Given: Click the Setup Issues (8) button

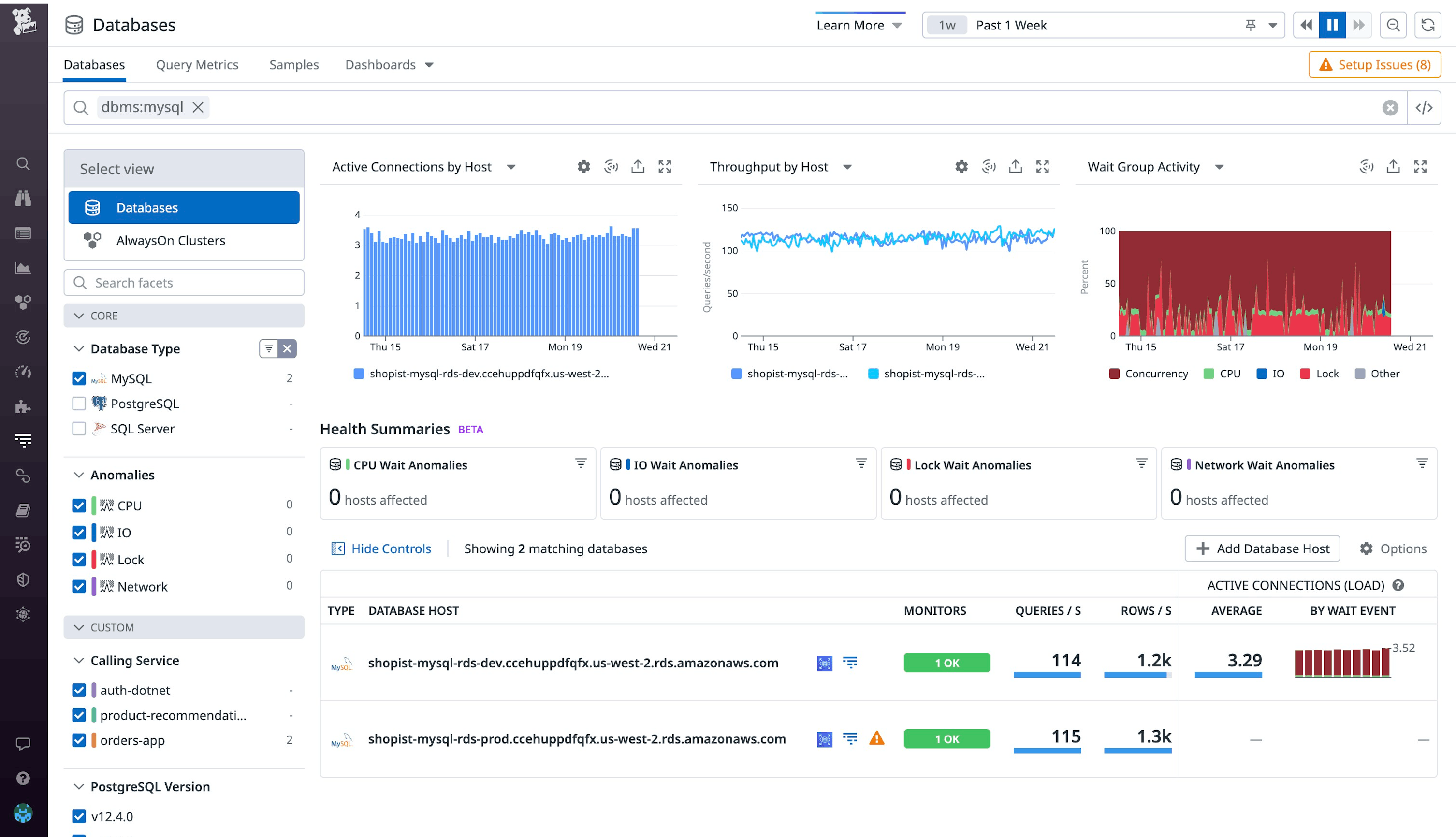Looking at the screenshot, I should point(1374,64).
